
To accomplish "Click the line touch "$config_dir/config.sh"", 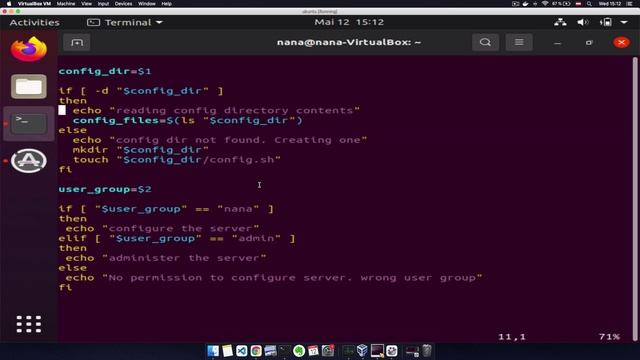I will tap(177, 160).
